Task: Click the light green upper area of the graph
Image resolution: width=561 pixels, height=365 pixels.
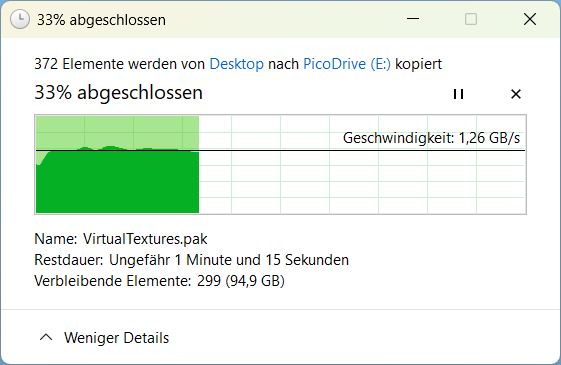Action: pos(117,132)
